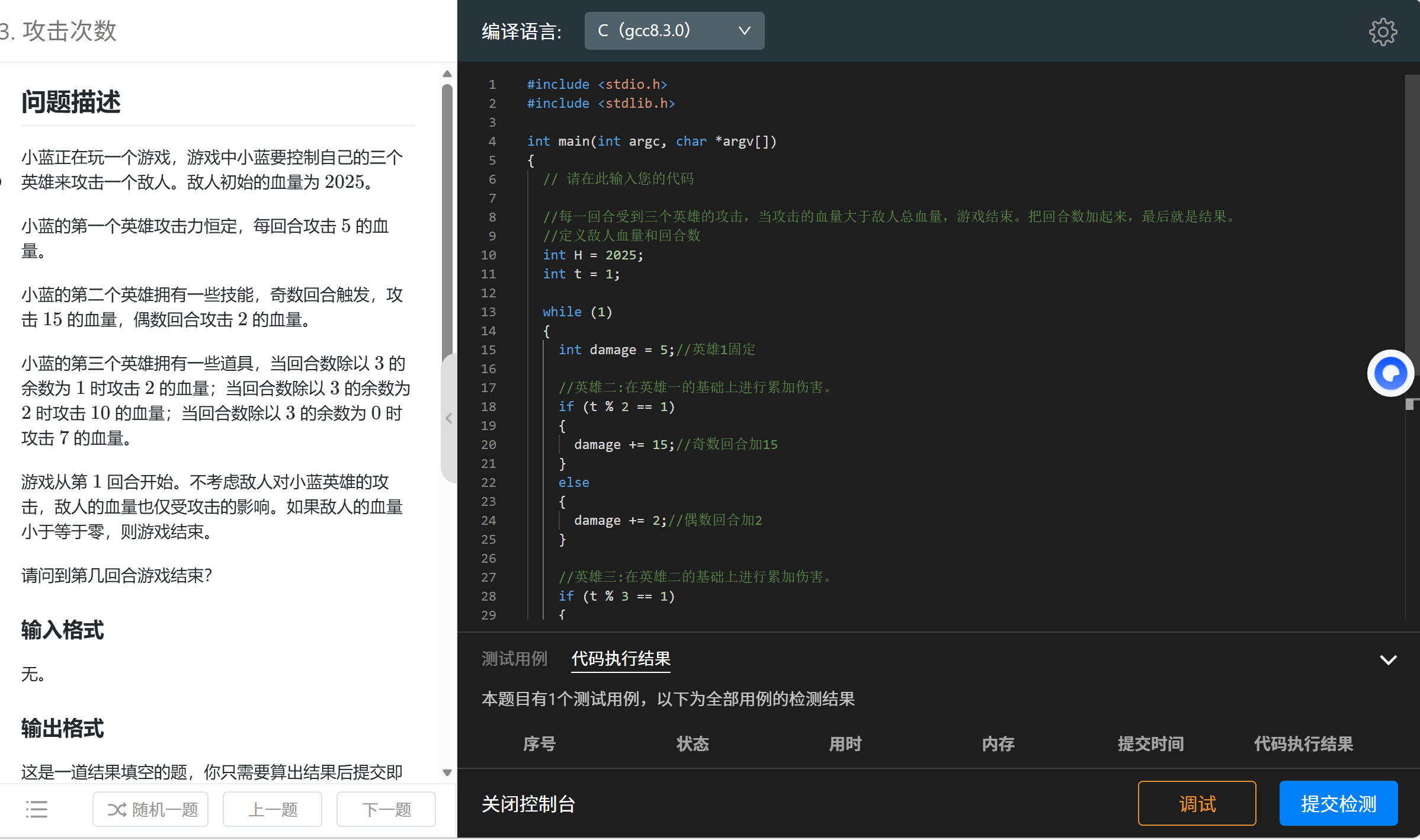
Task: Click line number 18 in the gutter
Action: (x=488, y=406)
